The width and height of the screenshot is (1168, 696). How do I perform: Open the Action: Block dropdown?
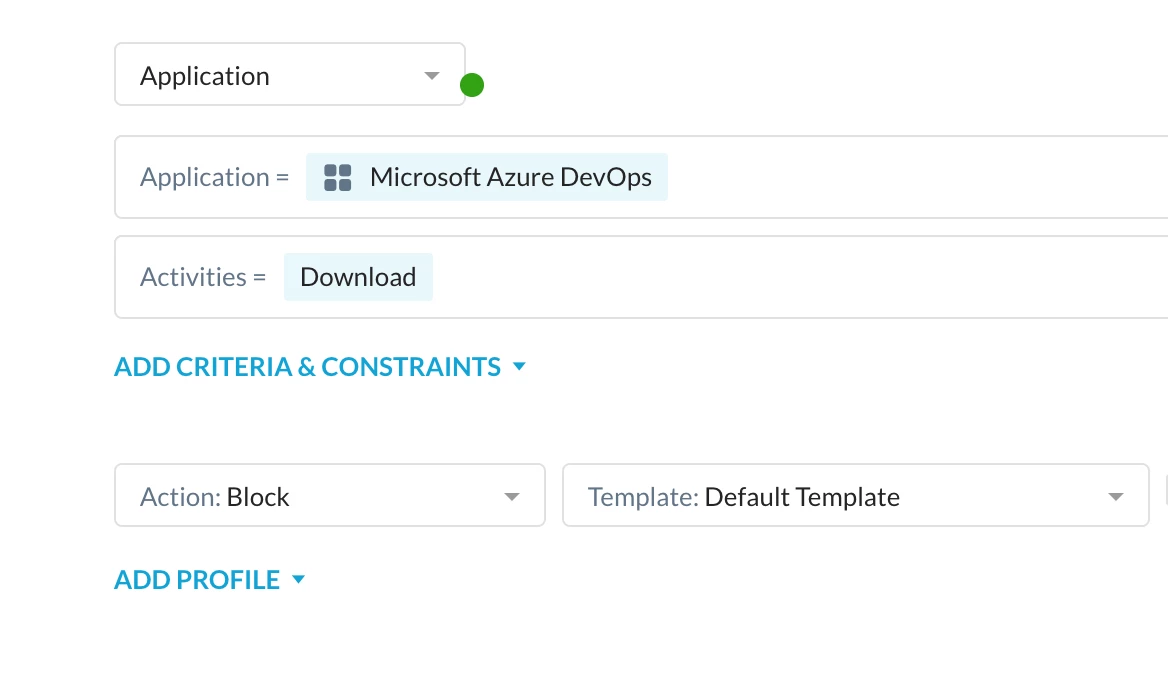coord(329,495)
